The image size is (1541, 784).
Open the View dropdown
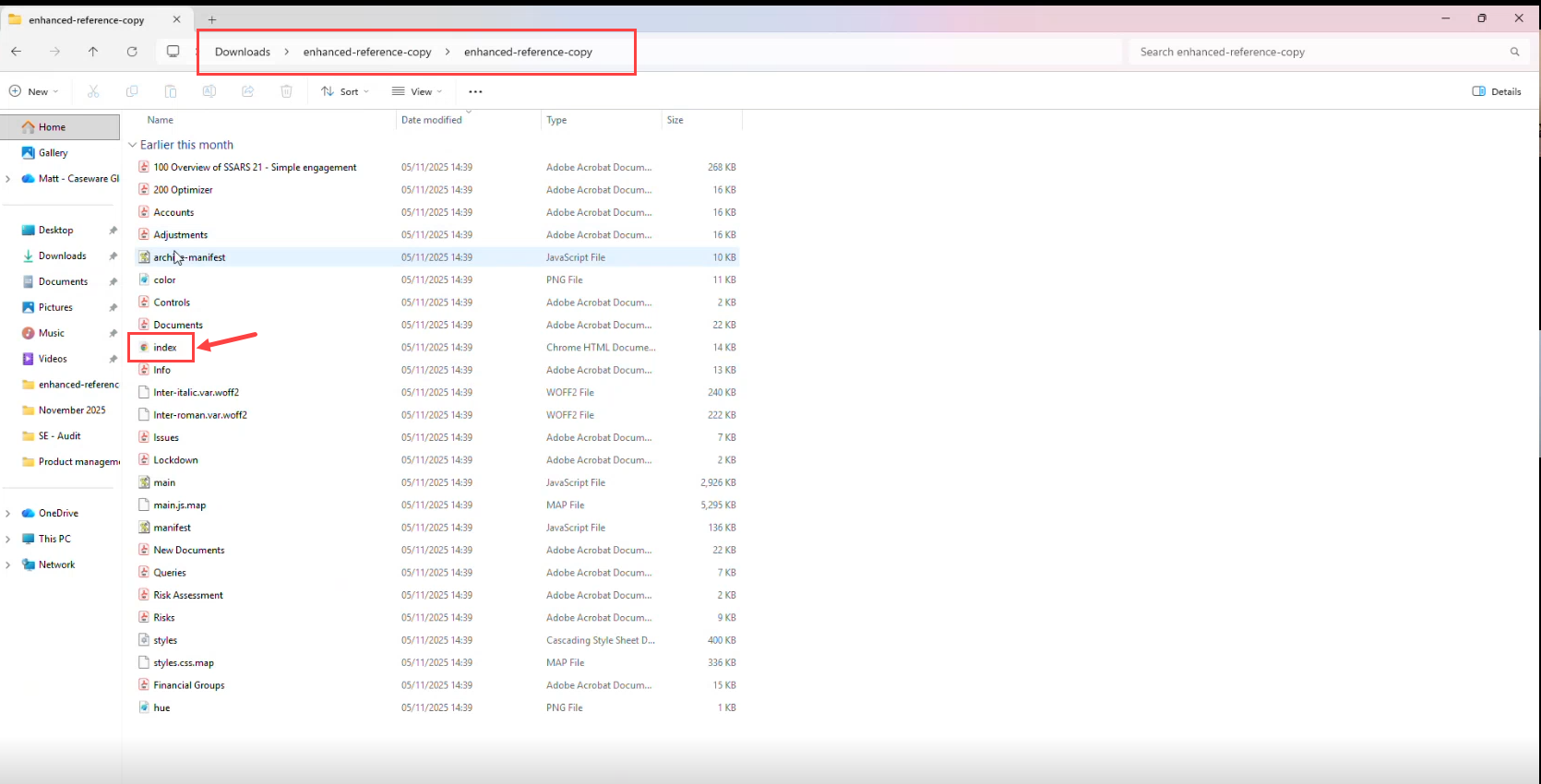(x=417, y=91)
